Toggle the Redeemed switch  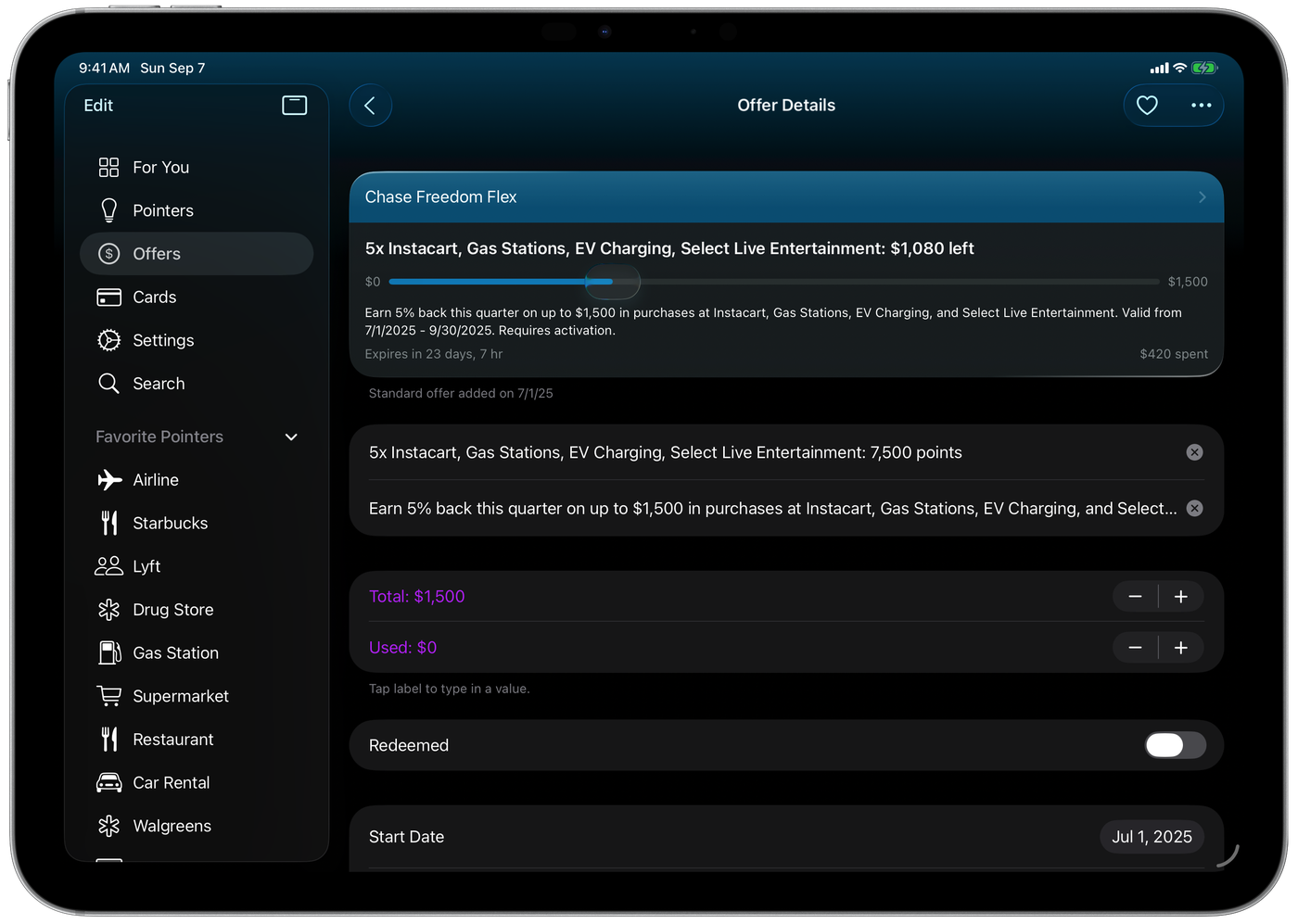(1175, 745)
